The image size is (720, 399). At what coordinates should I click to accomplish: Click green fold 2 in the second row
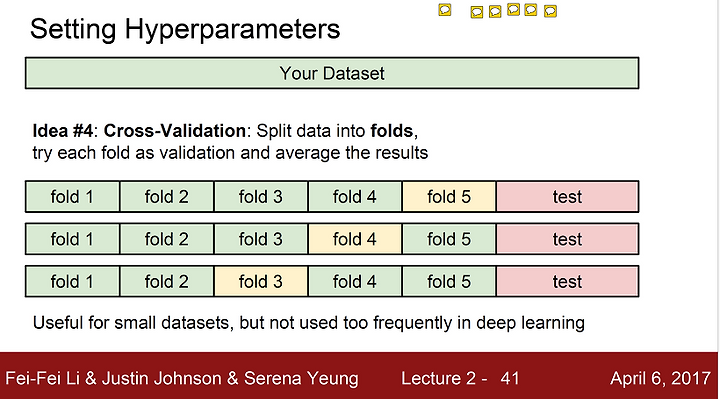click(x=167, y=239)
